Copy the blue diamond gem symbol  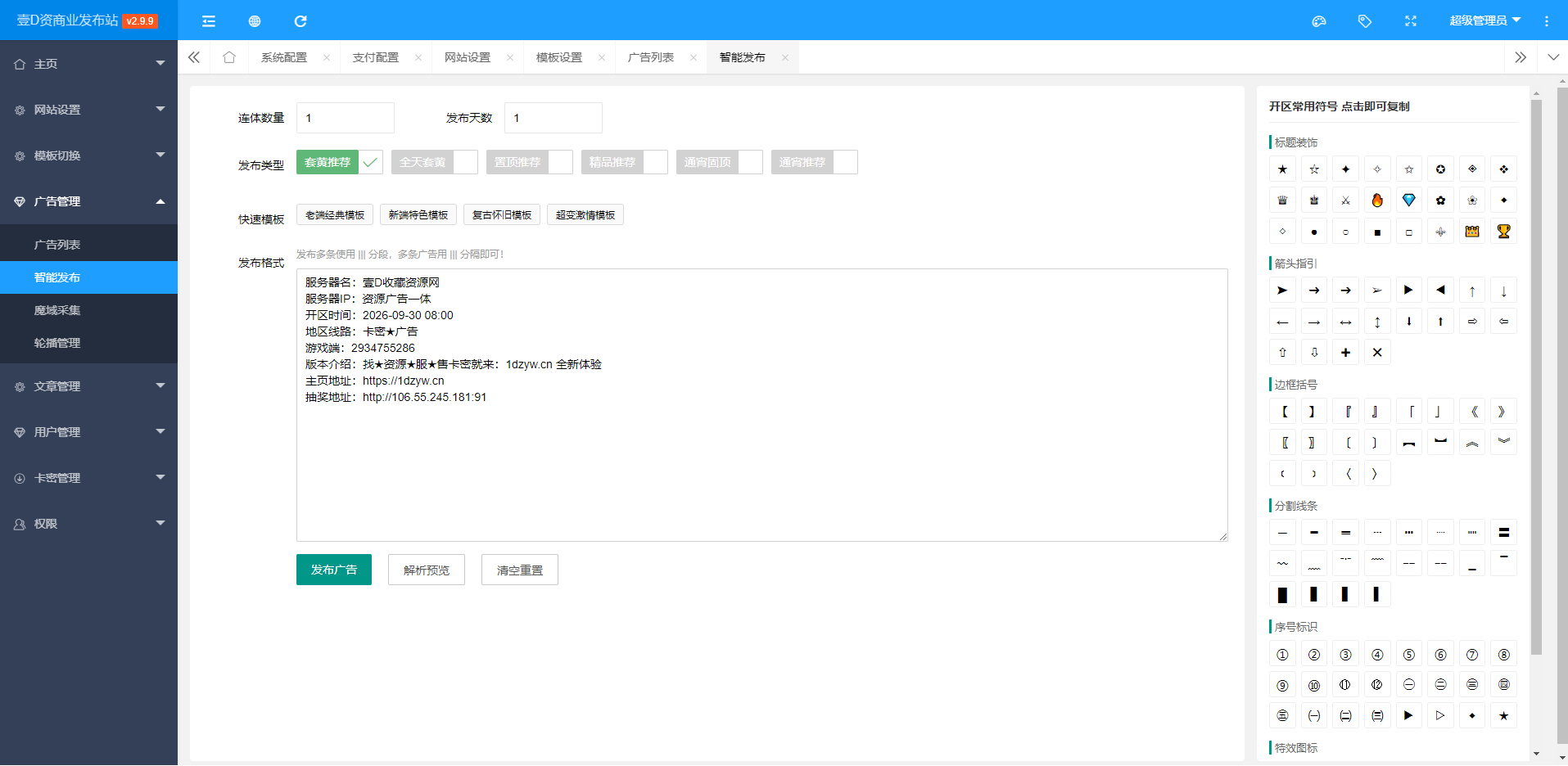(1409, 201)
